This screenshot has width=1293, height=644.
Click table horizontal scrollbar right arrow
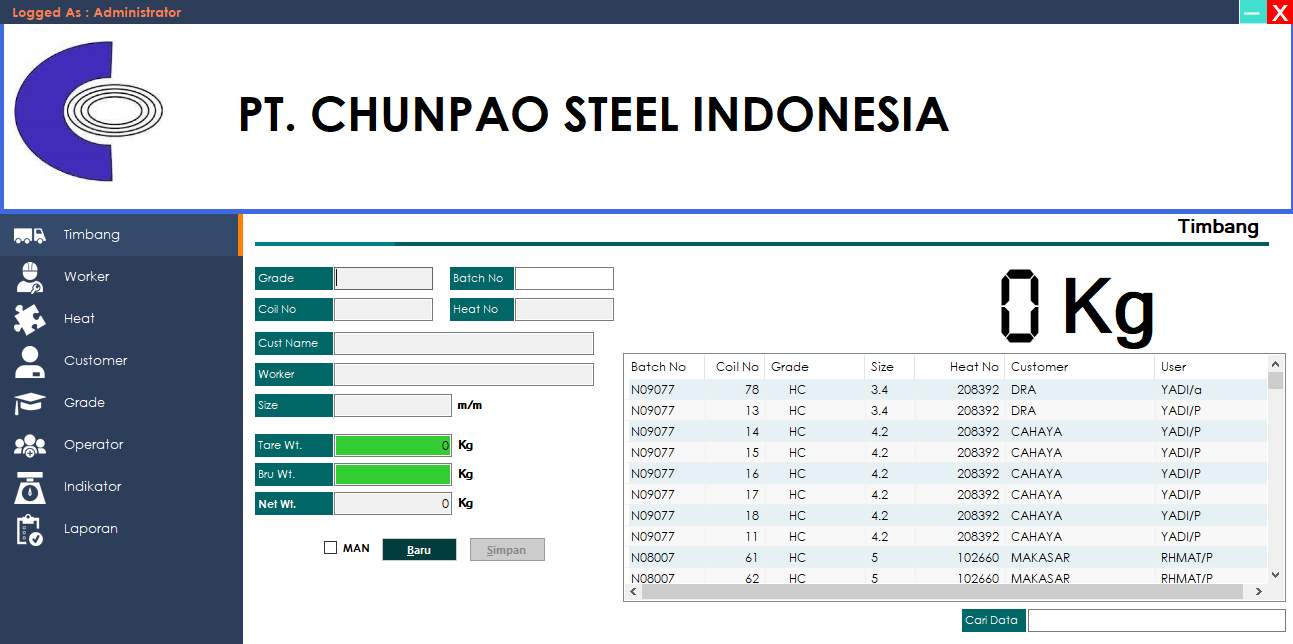(1259, 592)
